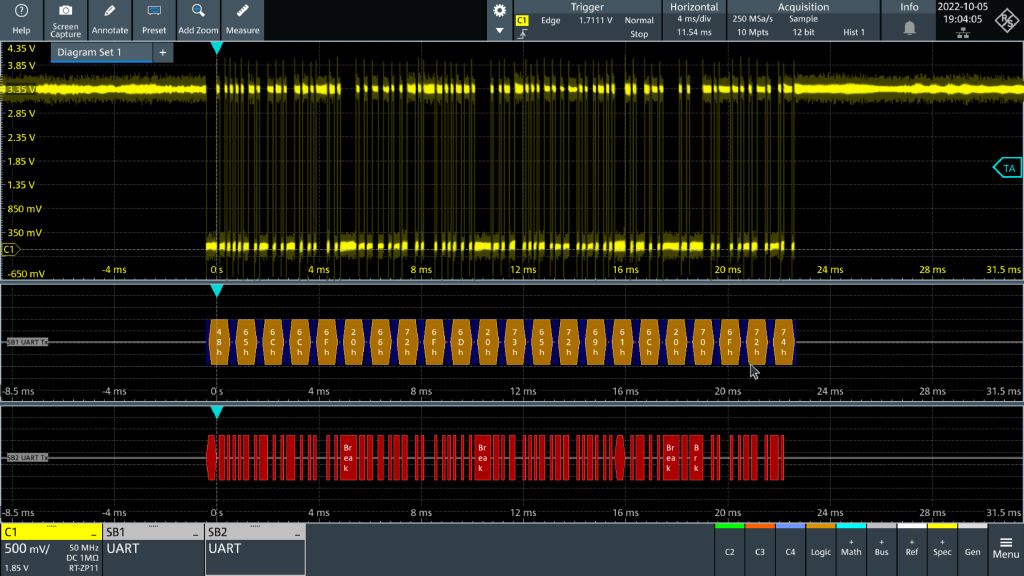Open the Help icon
1024x576 pixels.
[x=21, y=19]
